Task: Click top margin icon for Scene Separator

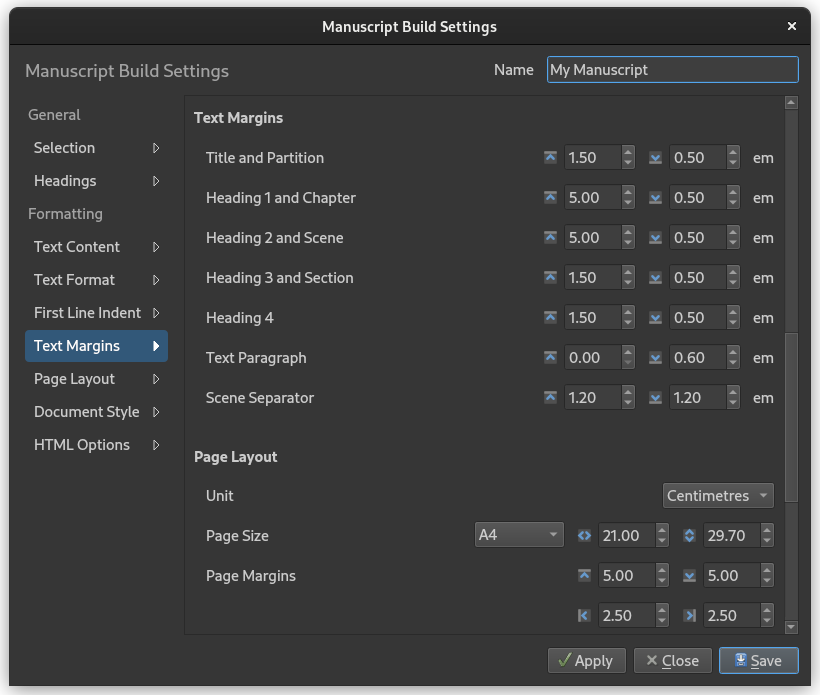Action: 550,397
